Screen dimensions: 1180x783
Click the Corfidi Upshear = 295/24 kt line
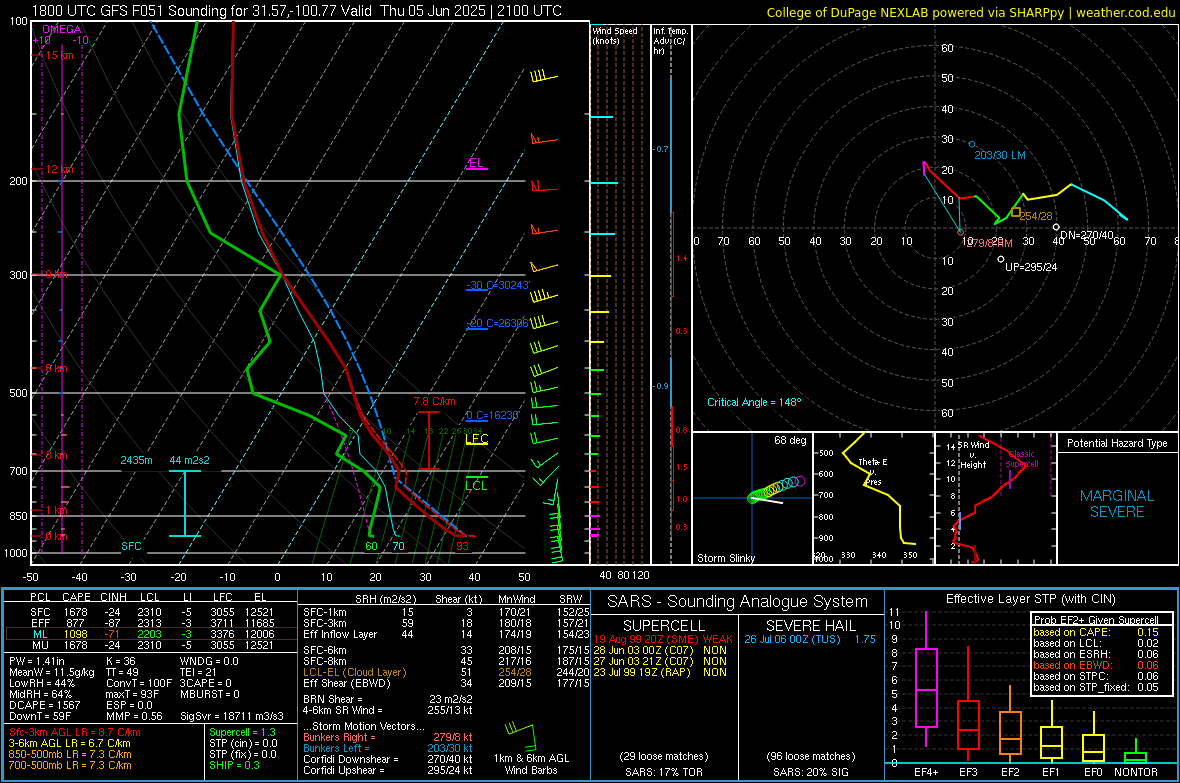(388, 769)
